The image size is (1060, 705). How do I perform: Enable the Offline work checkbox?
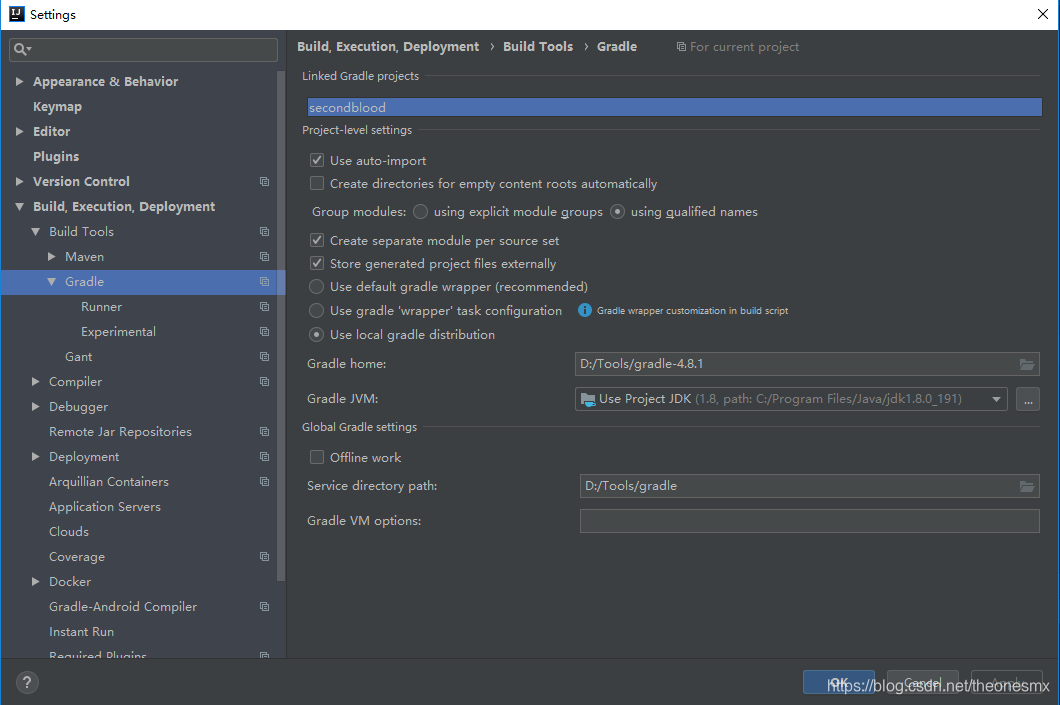coord(316,458)
